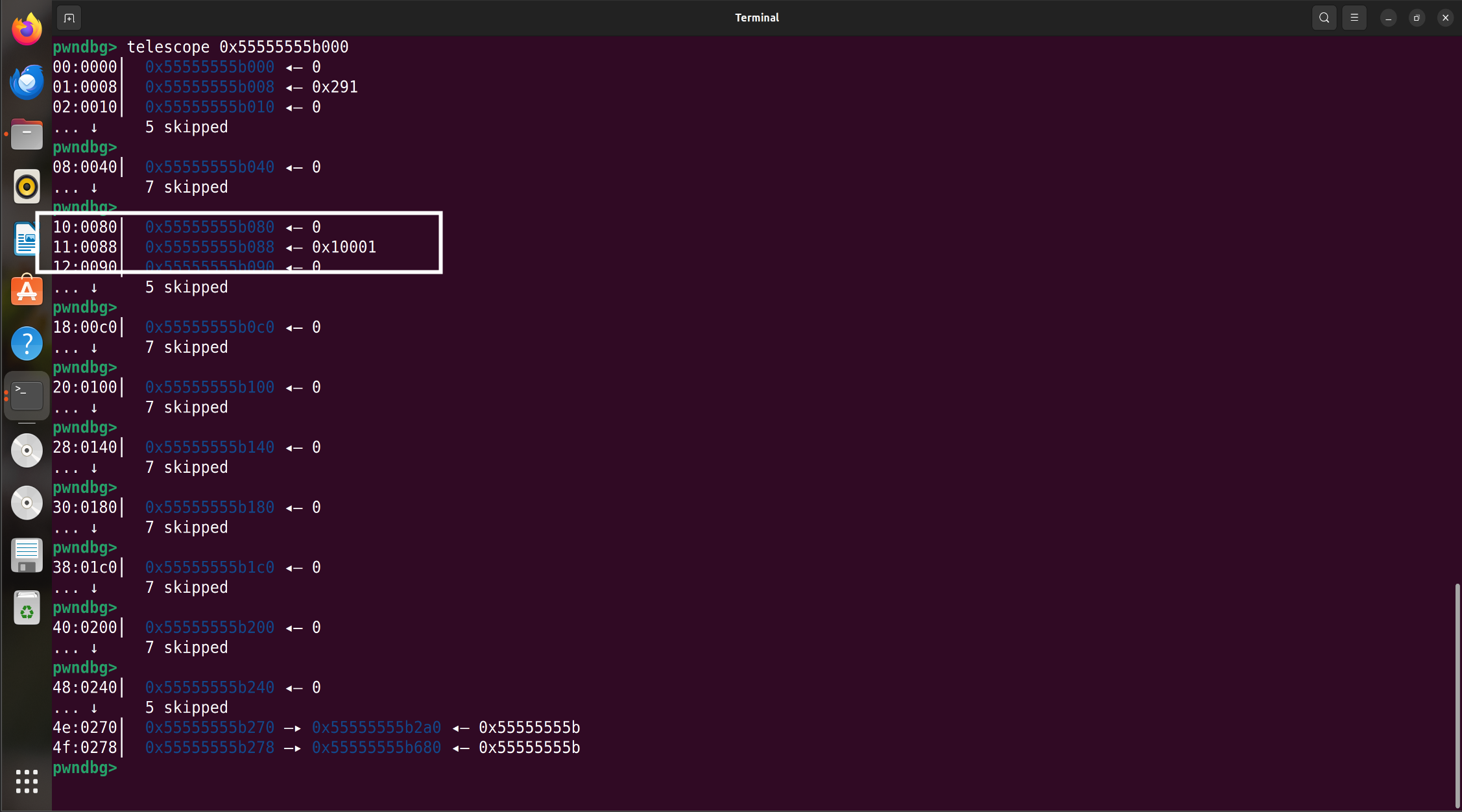
Task: Click address 0x55555555b1c0
Action: pos(210,567)
